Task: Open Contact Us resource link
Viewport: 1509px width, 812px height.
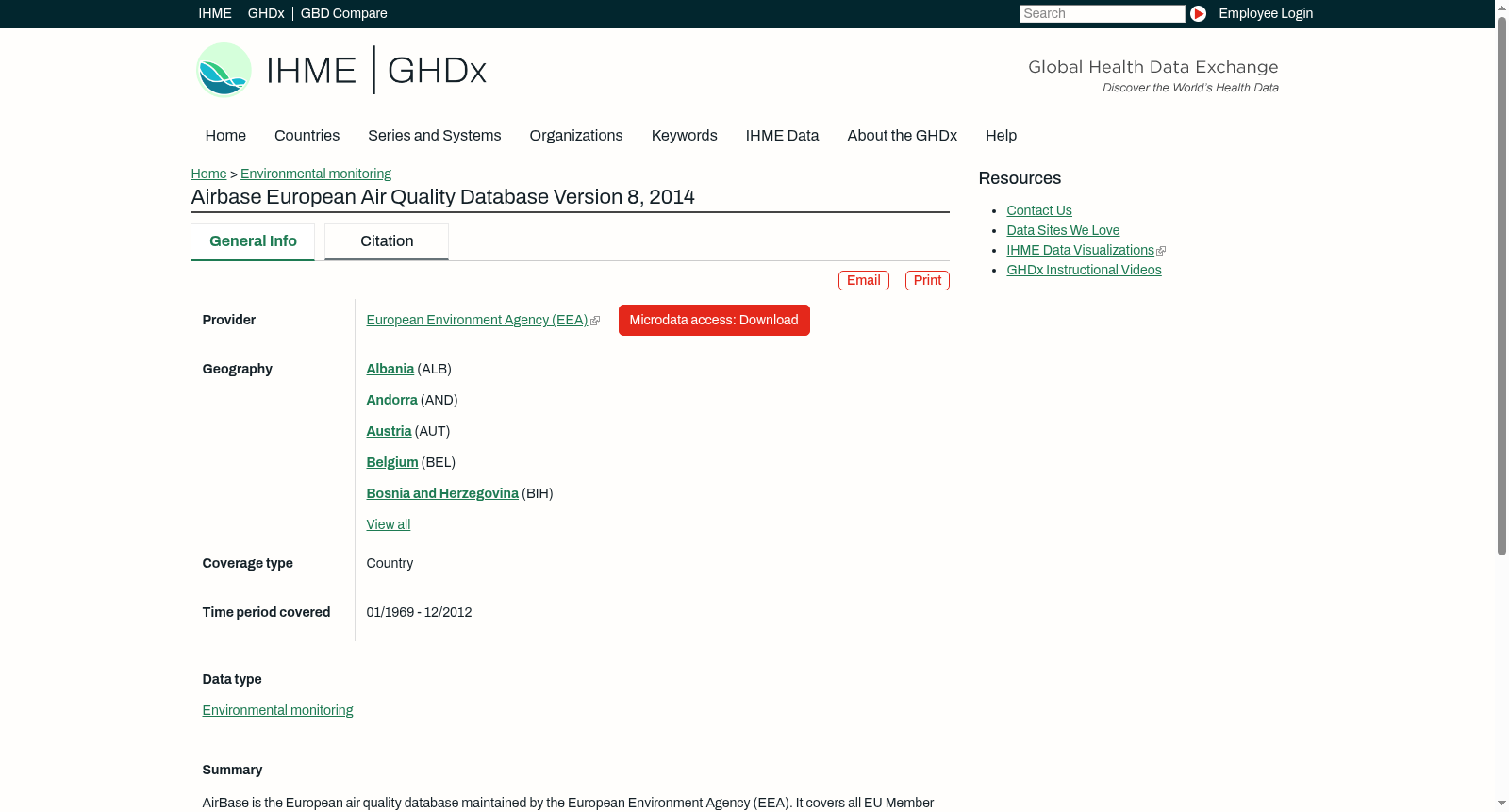Action: click(x=1039, y=210)
